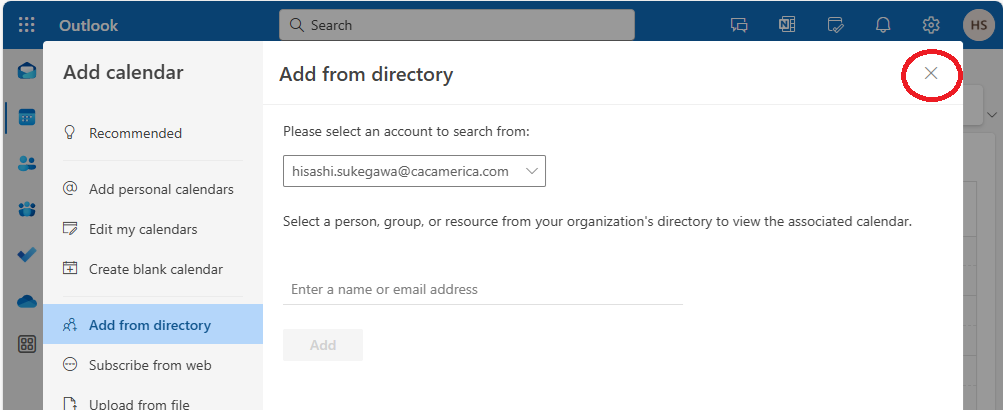1003x410 pixels.
Task: Open Outlook settings gear
Action: pyautogui.click(x=931, y=25)
